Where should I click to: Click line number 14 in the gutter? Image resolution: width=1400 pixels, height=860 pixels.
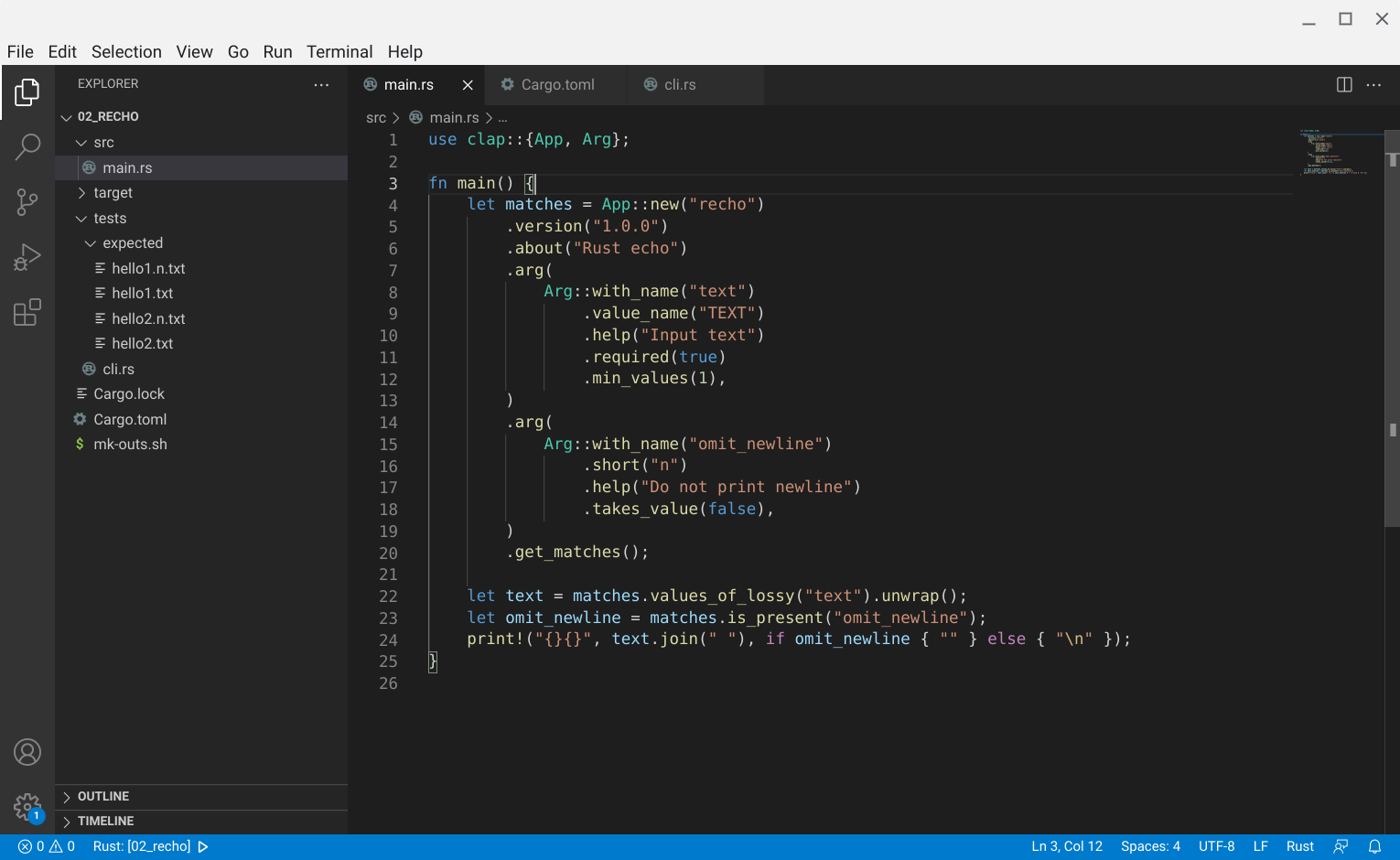tap(388, 423)
